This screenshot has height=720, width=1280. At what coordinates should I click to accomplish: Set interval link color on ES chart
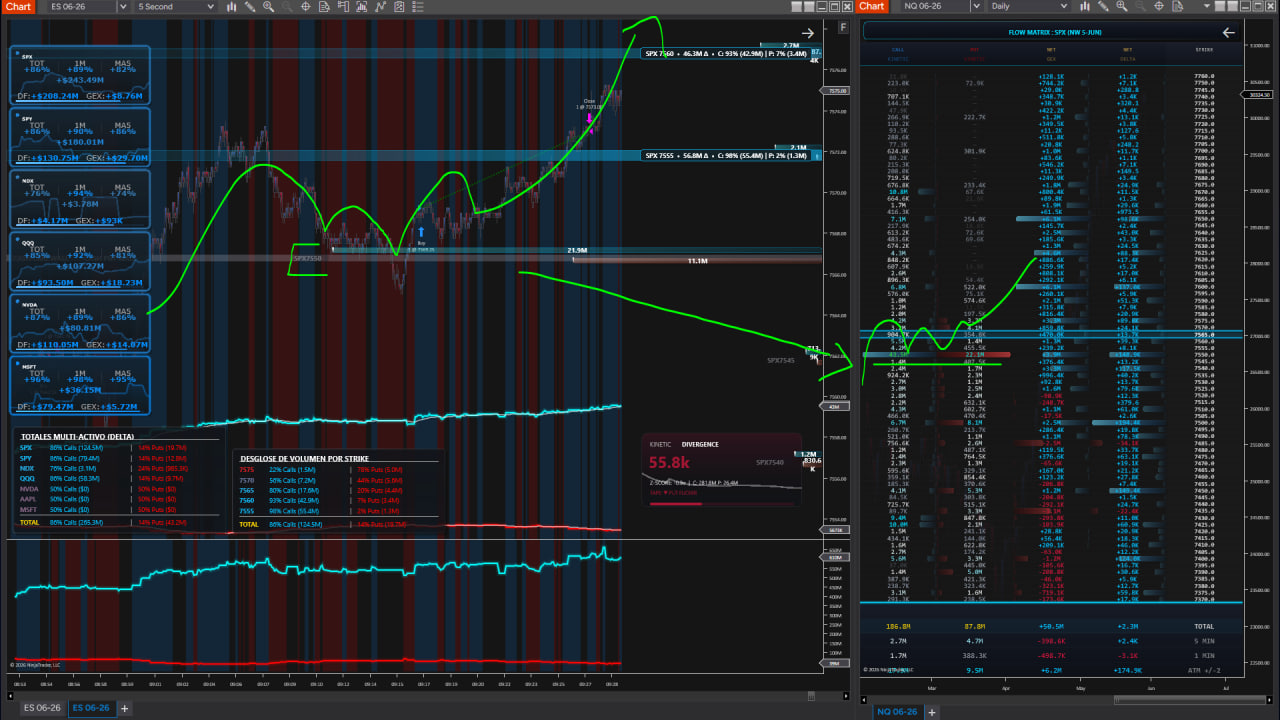[x=808, y=7]
